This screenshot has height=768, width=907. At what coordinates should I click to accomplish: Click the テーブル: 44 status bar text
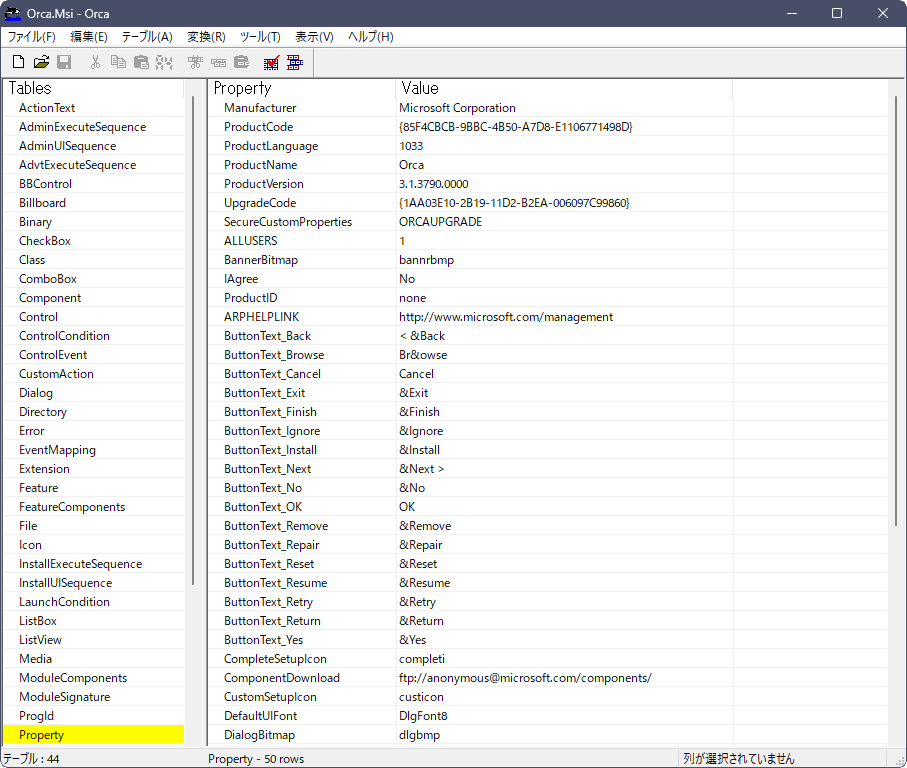pos(31,759)
